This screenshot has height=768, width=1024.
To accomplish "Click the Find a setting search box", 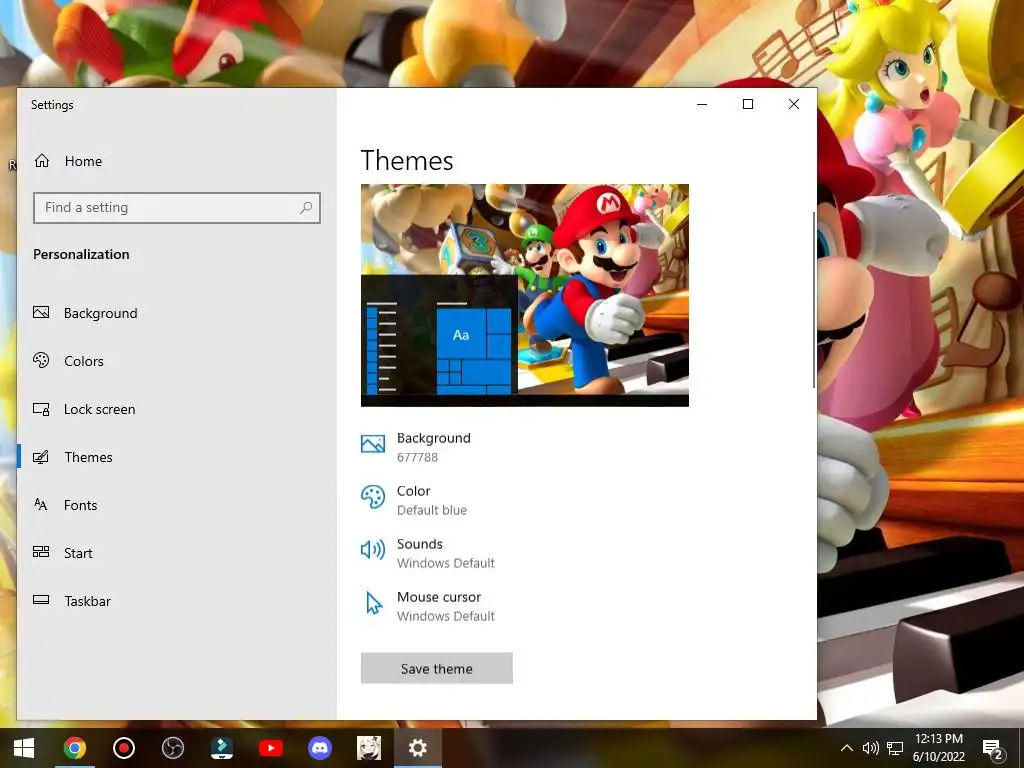I will click(x=177, y=208).
